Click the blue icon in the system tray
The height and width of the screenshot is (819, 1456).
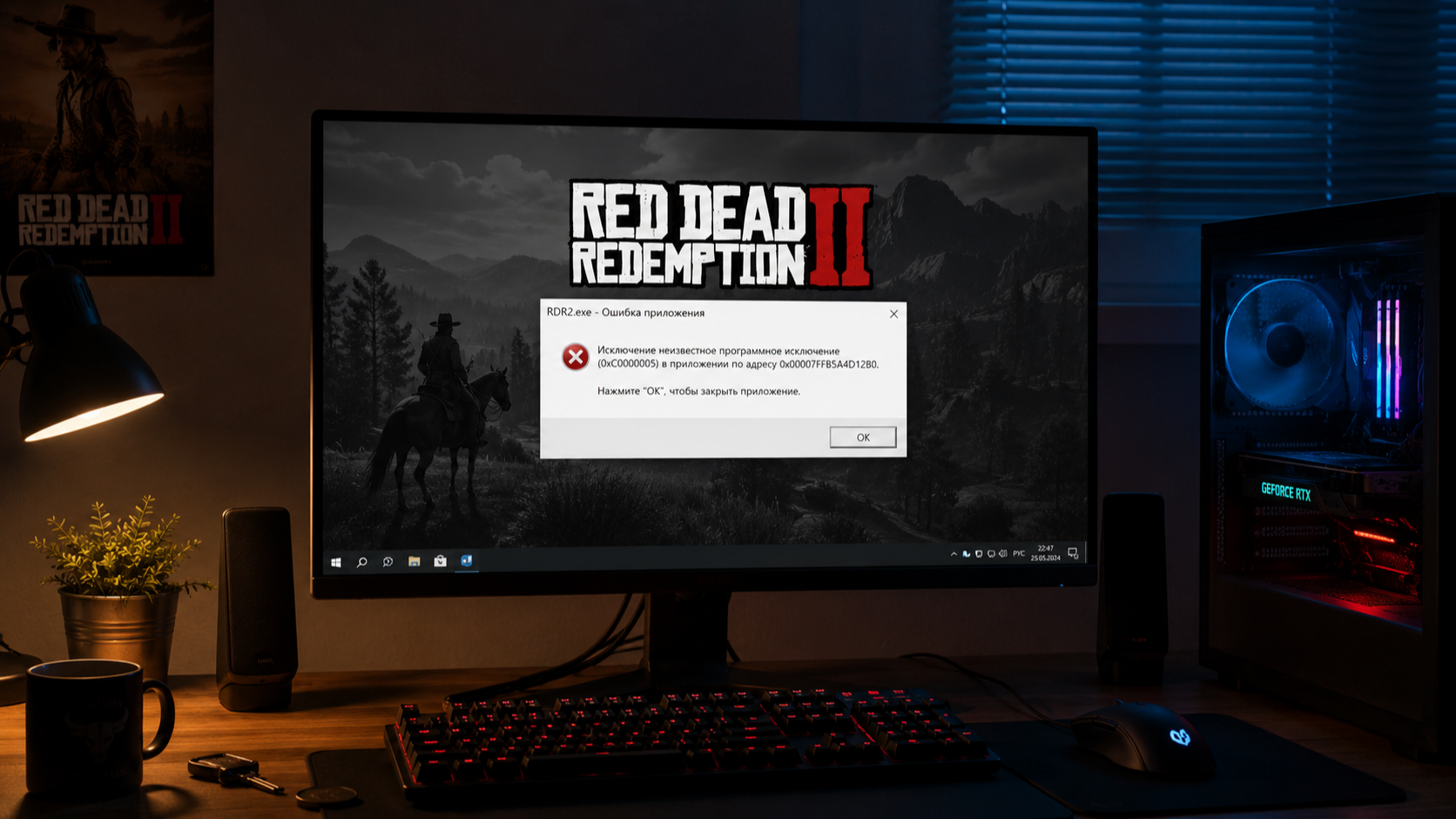tap(967, 554)
